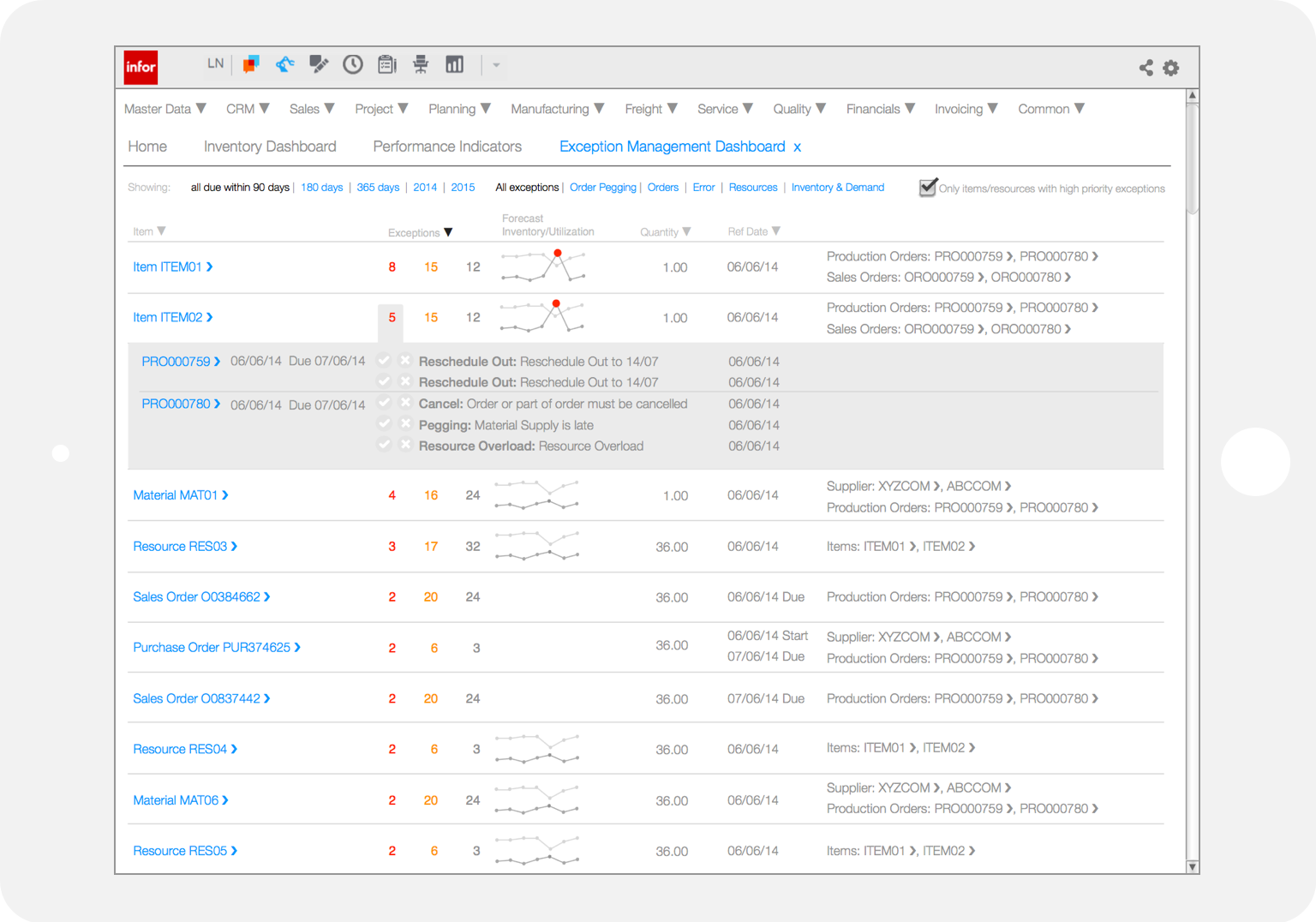Dismiss the Cancel exception with its X
This screenshot has height=922, width=1316.
coord(405,404)
